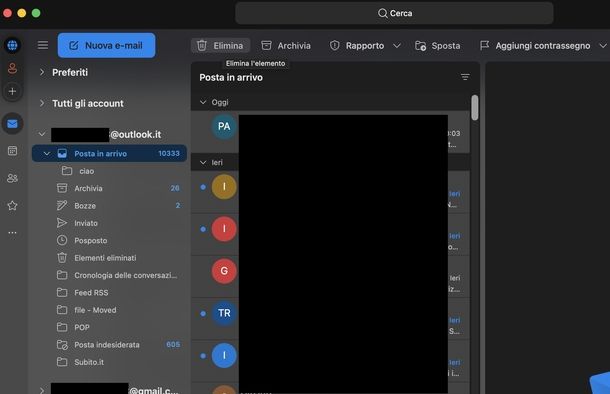Open the Posta indesiderata folder
The height and width of the screenshot is (394, 610).
pos(109,345)
